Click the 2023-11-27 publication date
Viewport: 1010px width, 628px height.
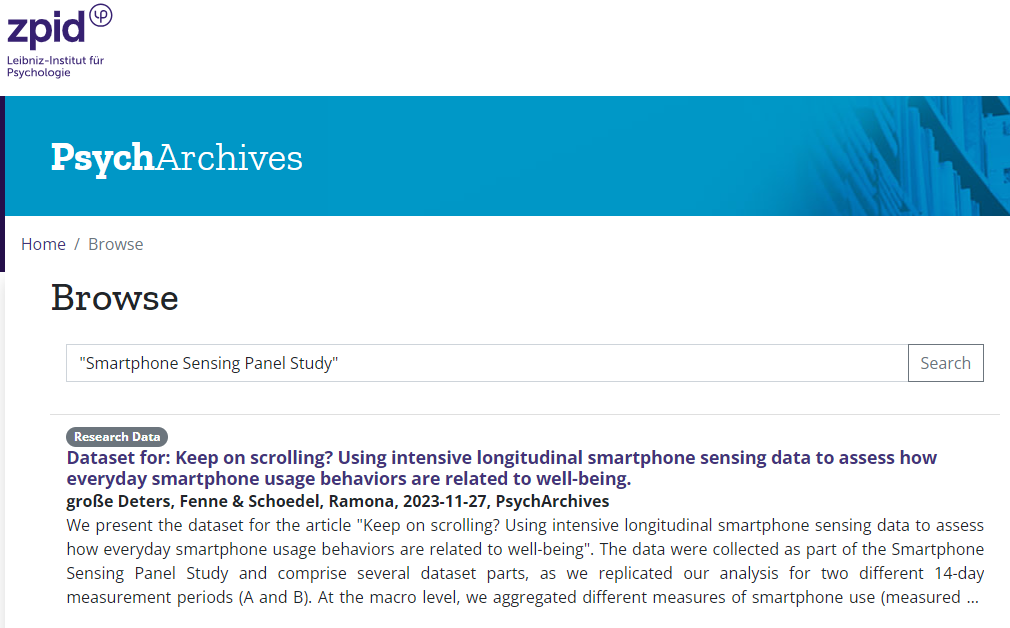point(444,501)
